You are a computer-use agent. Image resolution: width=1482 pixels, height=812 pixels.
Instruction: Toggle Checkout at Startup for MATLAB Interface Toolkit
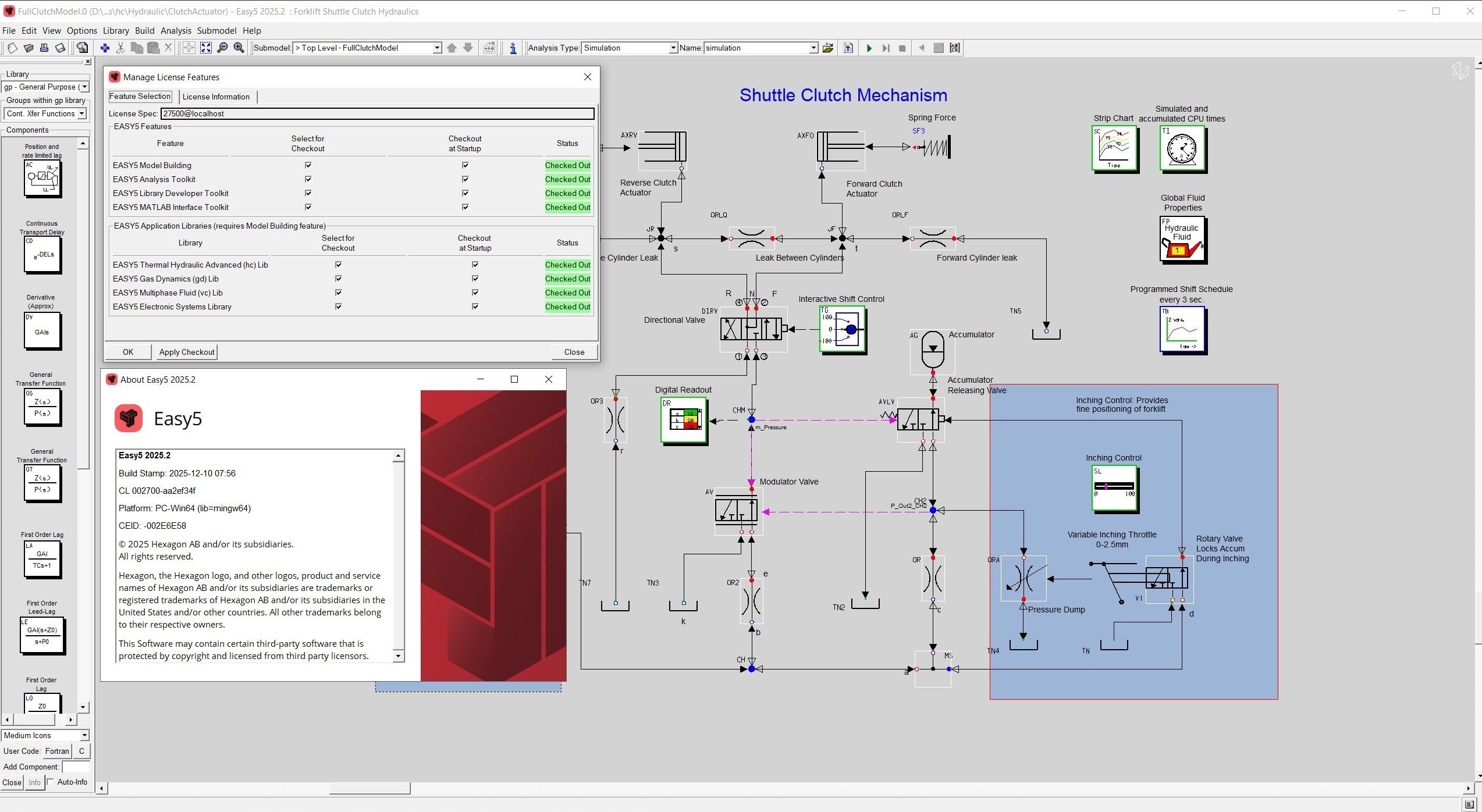pyautogui.click(x=465, y=207)
